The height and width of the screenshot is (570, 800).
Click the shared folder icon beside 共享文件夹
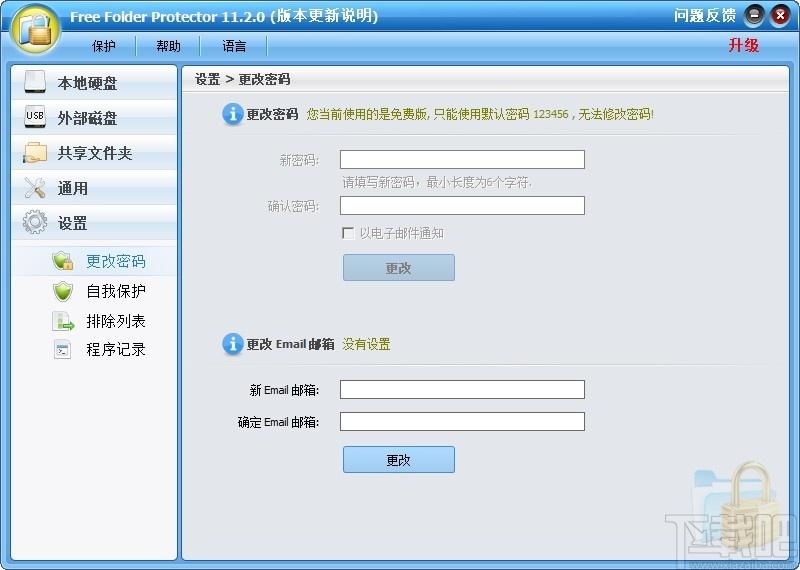[35, 153]
